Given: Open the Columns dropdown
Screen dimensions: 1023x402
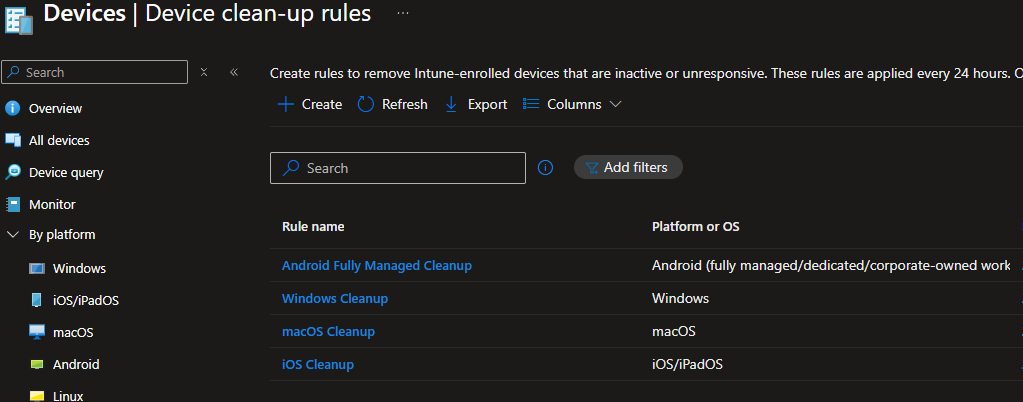Looking at the screenshot, I should coord(573,104).
